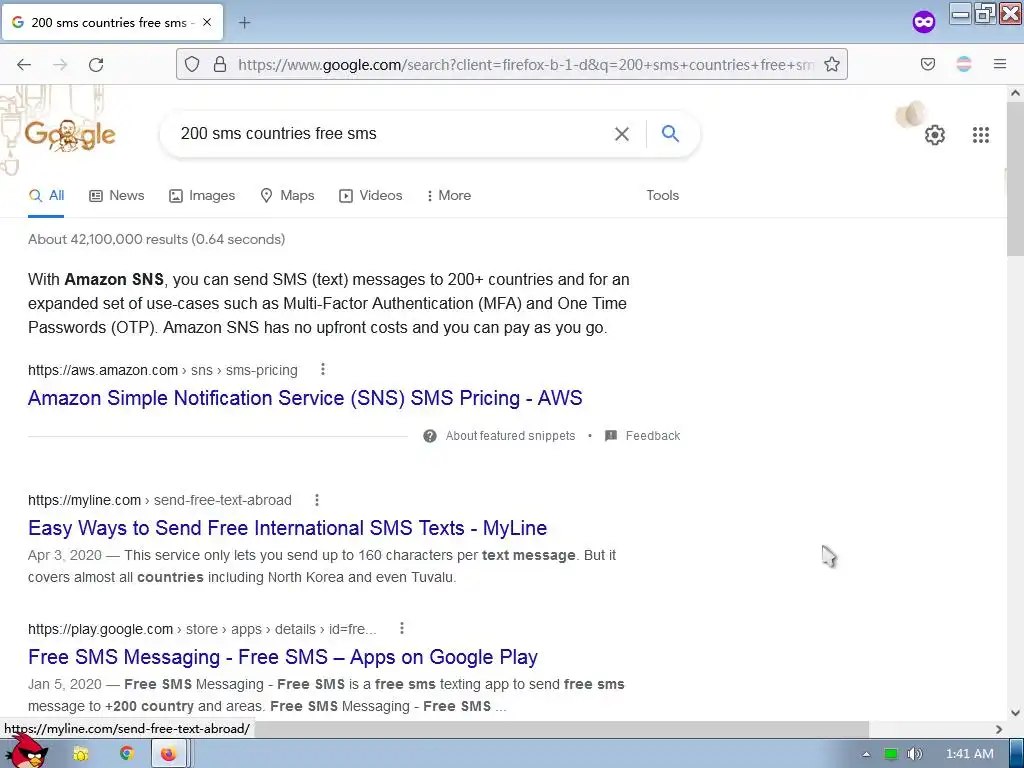Click the private browsing mask icon
Screen dimensions: 1024x768
[923, 22]
